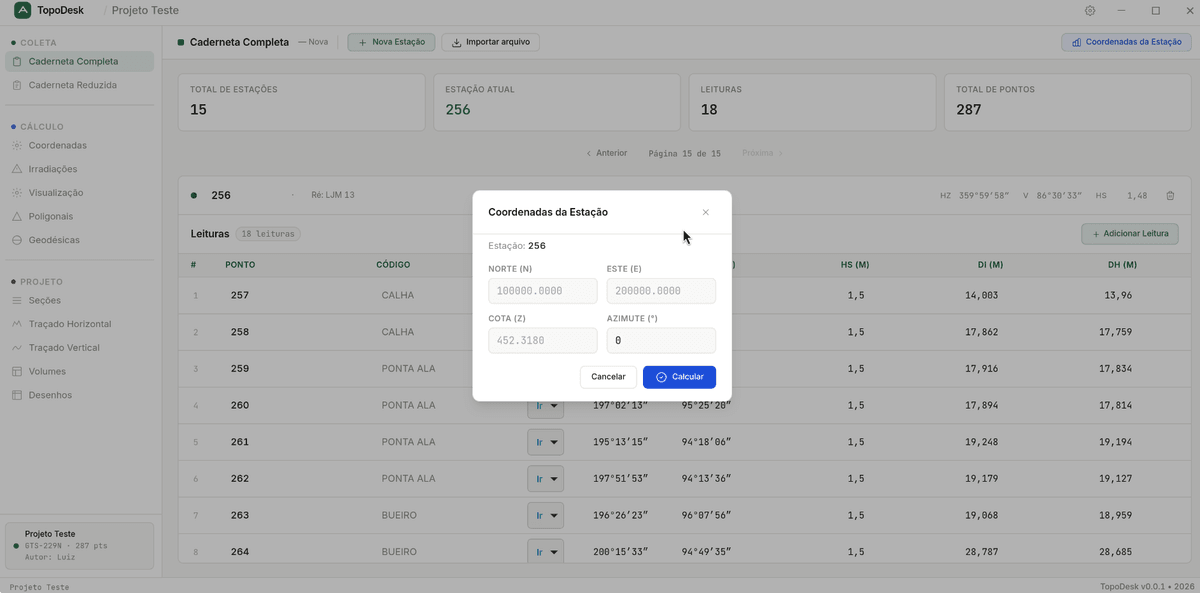
Task: Click the 18 leituras badge
Action: point(268,234)
